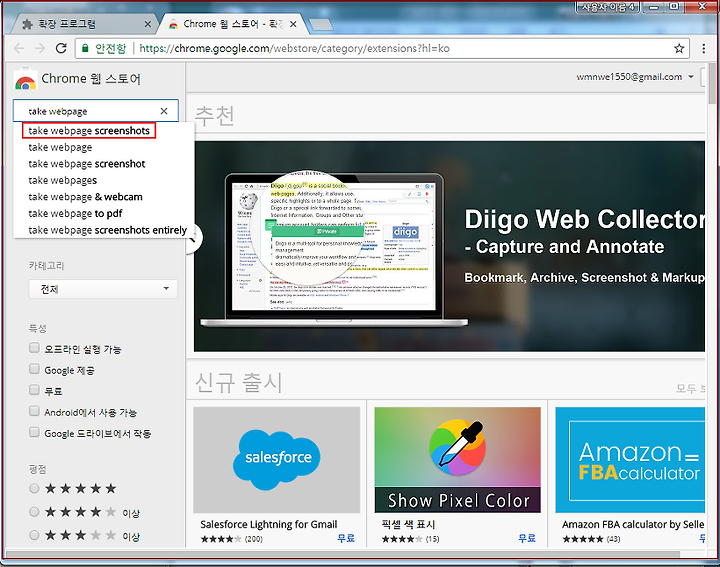The image size is (720, 567).
Task: Close the Chrome Web Store tab
Action: [293, 24]
